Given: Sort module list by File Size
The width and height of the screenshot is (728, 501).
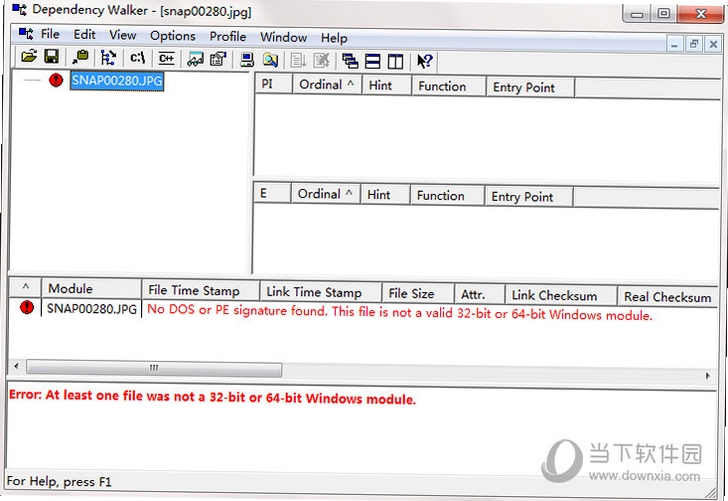Looking at the screenshot, I should point(418,293).
